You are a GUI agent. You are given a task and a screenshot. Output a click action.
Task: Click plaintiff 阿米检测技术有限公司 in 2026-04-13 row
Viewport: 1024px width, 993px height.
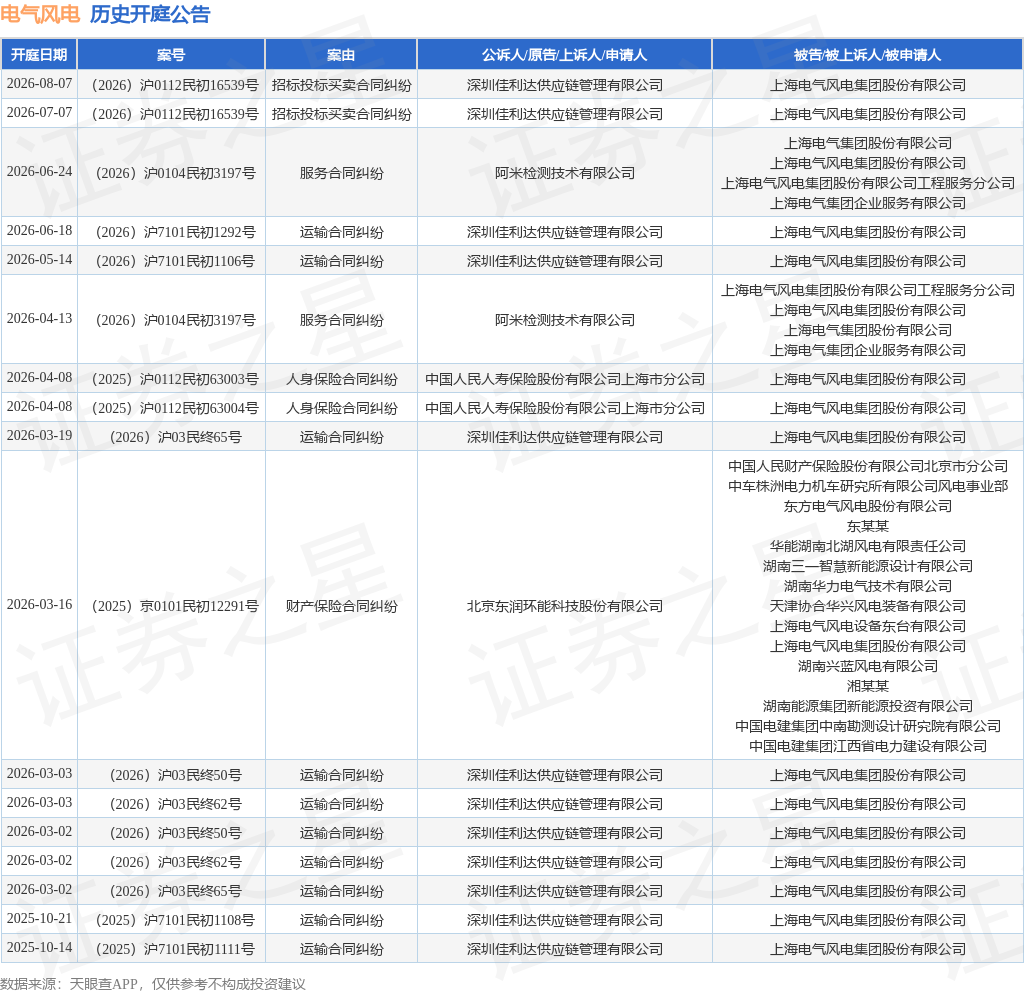tap(565, 320)
